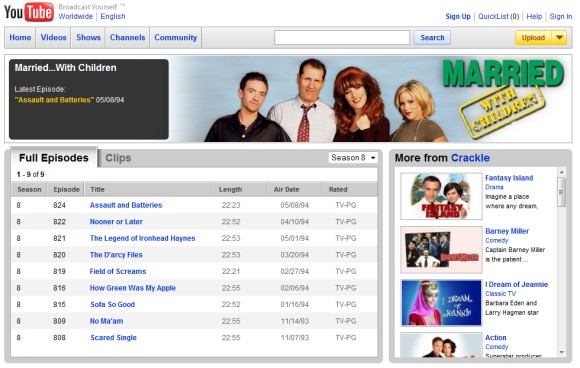Go to the Channels section

[x=128, y=37]
